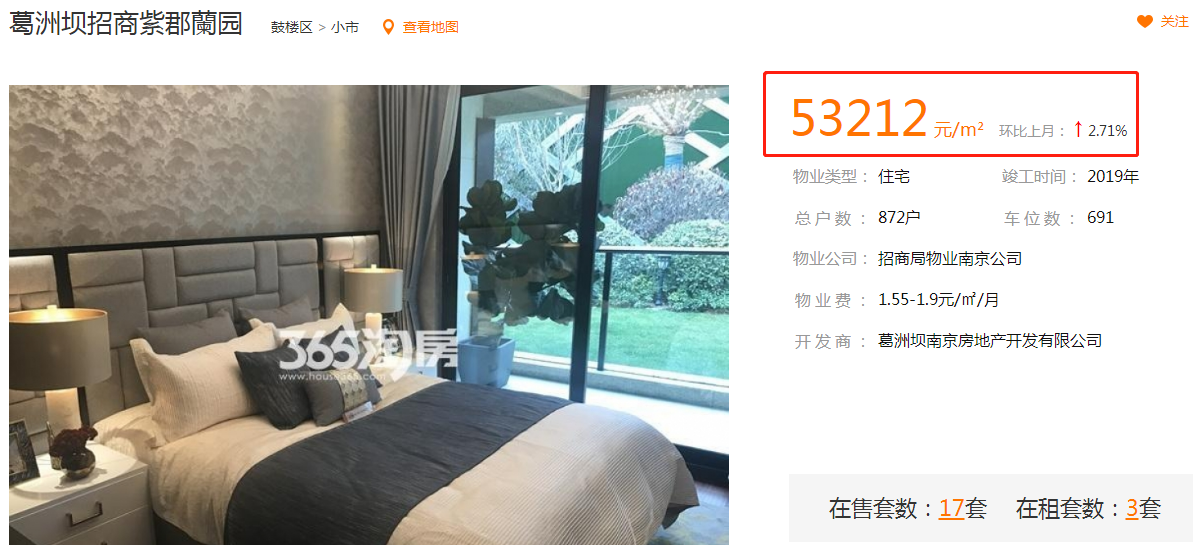The width and height of the screenshot is (1193, 549).
Task: Click the 872户 total households value
Action: click(899, 218)
